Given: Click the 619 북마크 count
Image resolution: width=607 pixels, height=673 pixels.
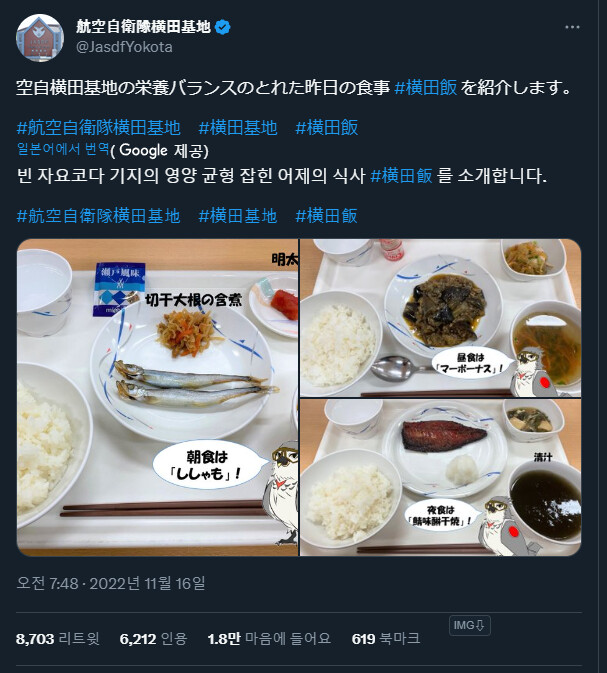Looking at the screenshot, I should click(385, 639).
